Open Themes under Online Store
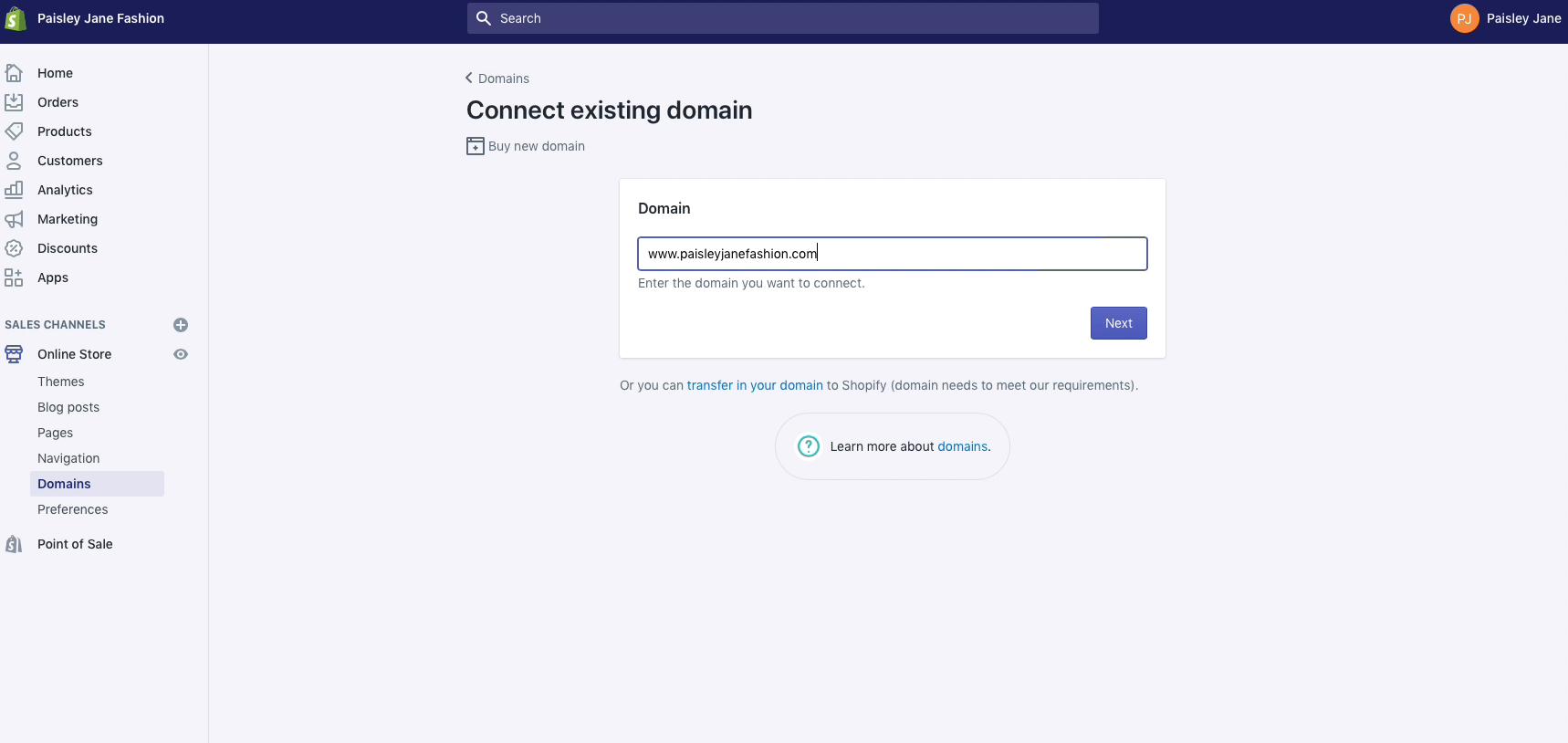This screenshot has height=743, width=1568. pyautogui.click(x=61, y=382)
